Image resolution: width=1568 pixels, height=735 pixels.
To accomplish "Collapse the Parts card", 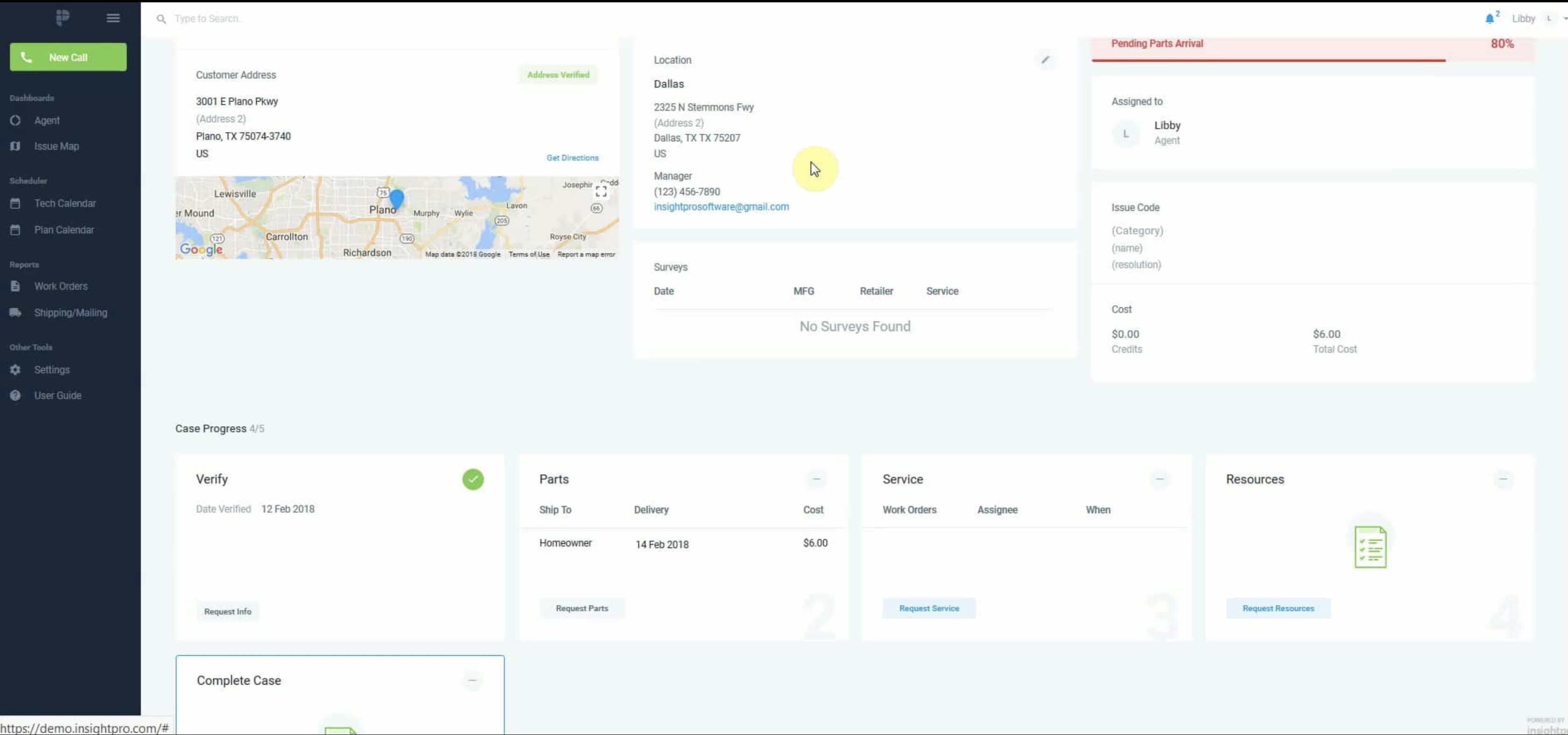I will pyautogui.click(x=816, y=479).
